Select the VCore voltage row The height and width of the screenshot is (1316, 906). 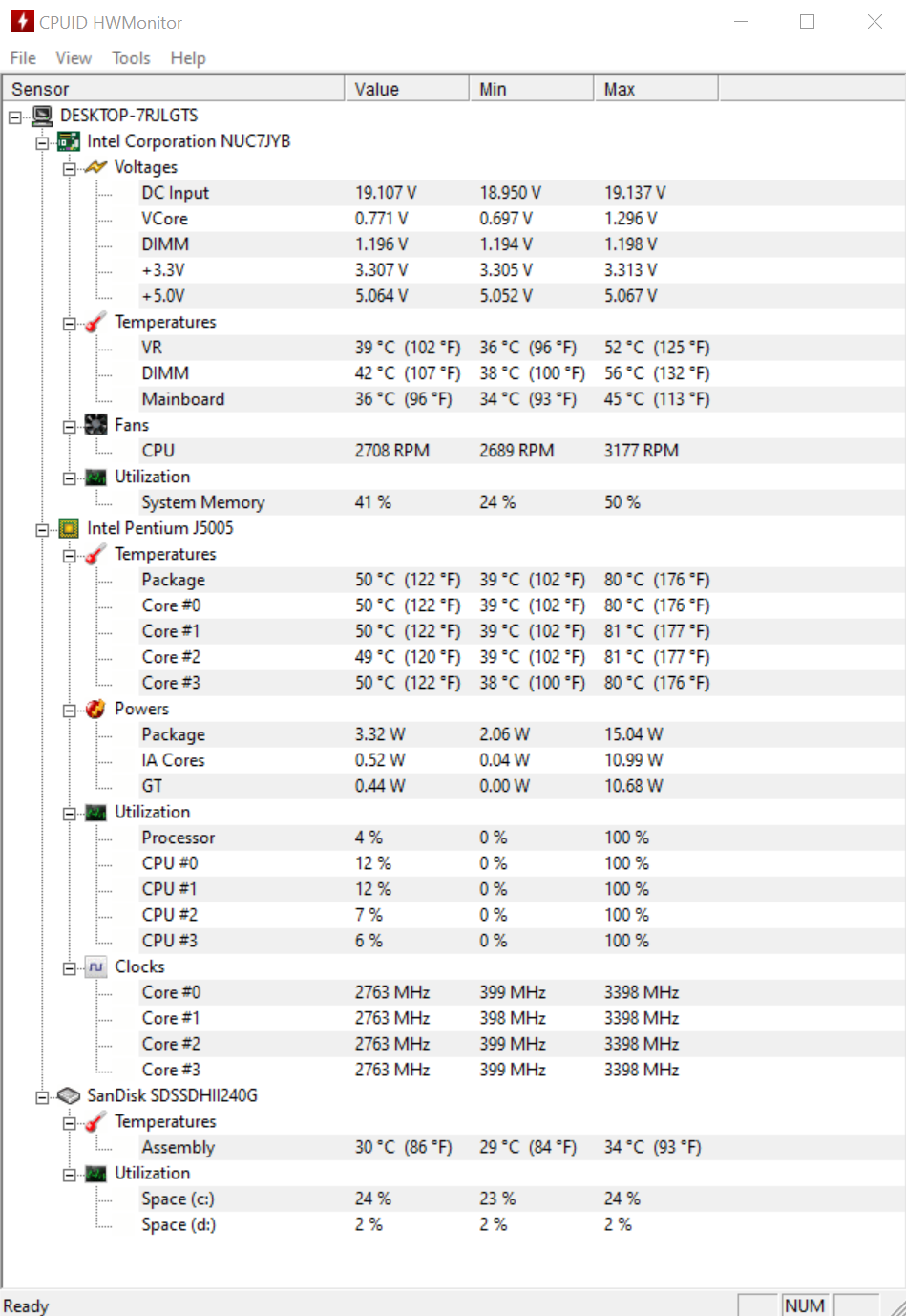(453, 219)
